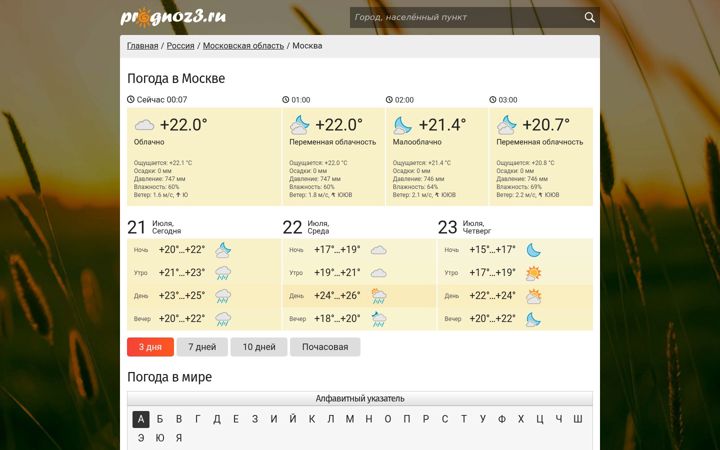Select letter Г in alphabet index
The height and width of the screenshot is (450, 720).
[x=198, y=419]
